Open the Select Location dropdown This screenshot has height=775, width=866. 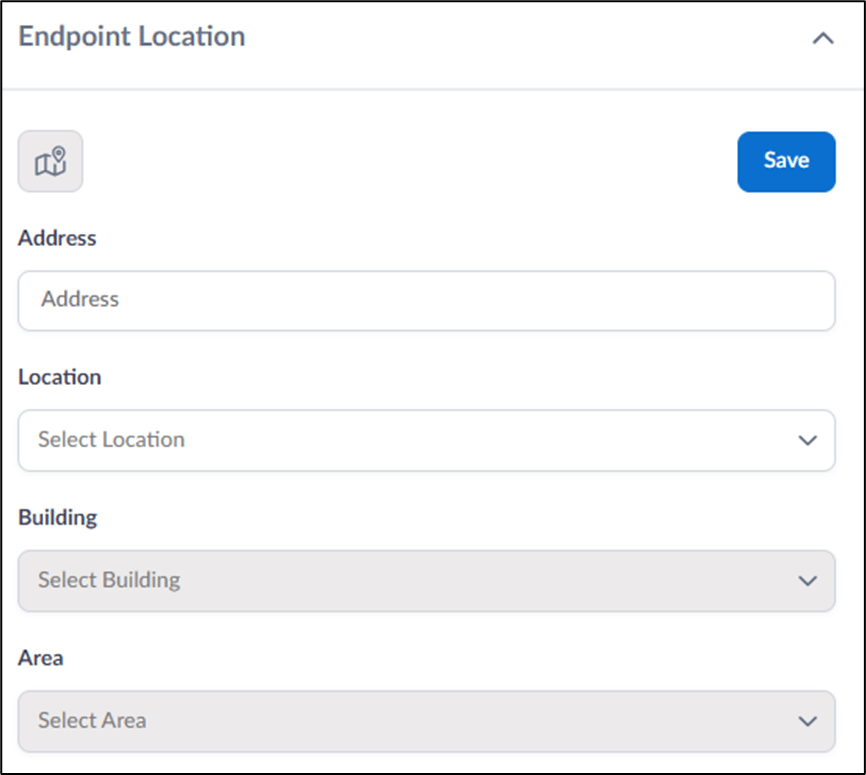click(426, 440)
